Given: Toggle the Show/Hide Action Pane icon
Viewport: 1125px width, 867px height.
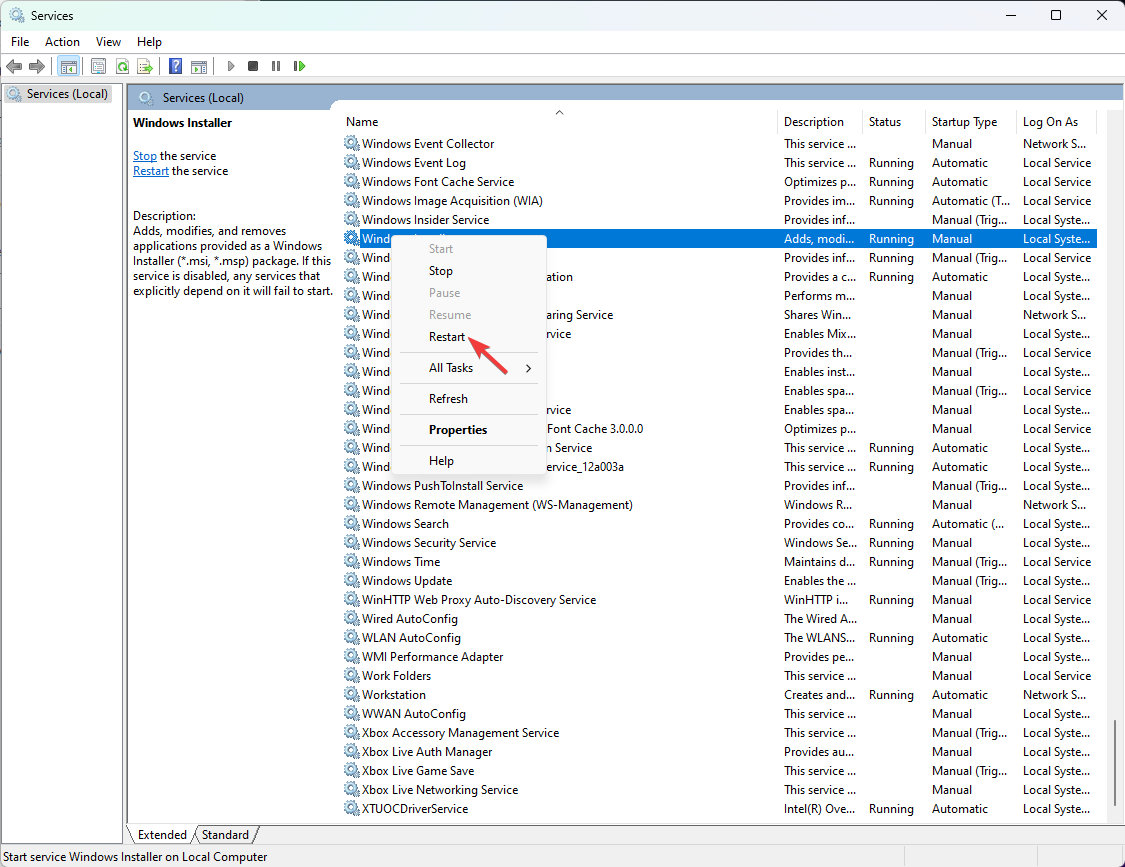Looking at the screenshot, I should (199, 66).
